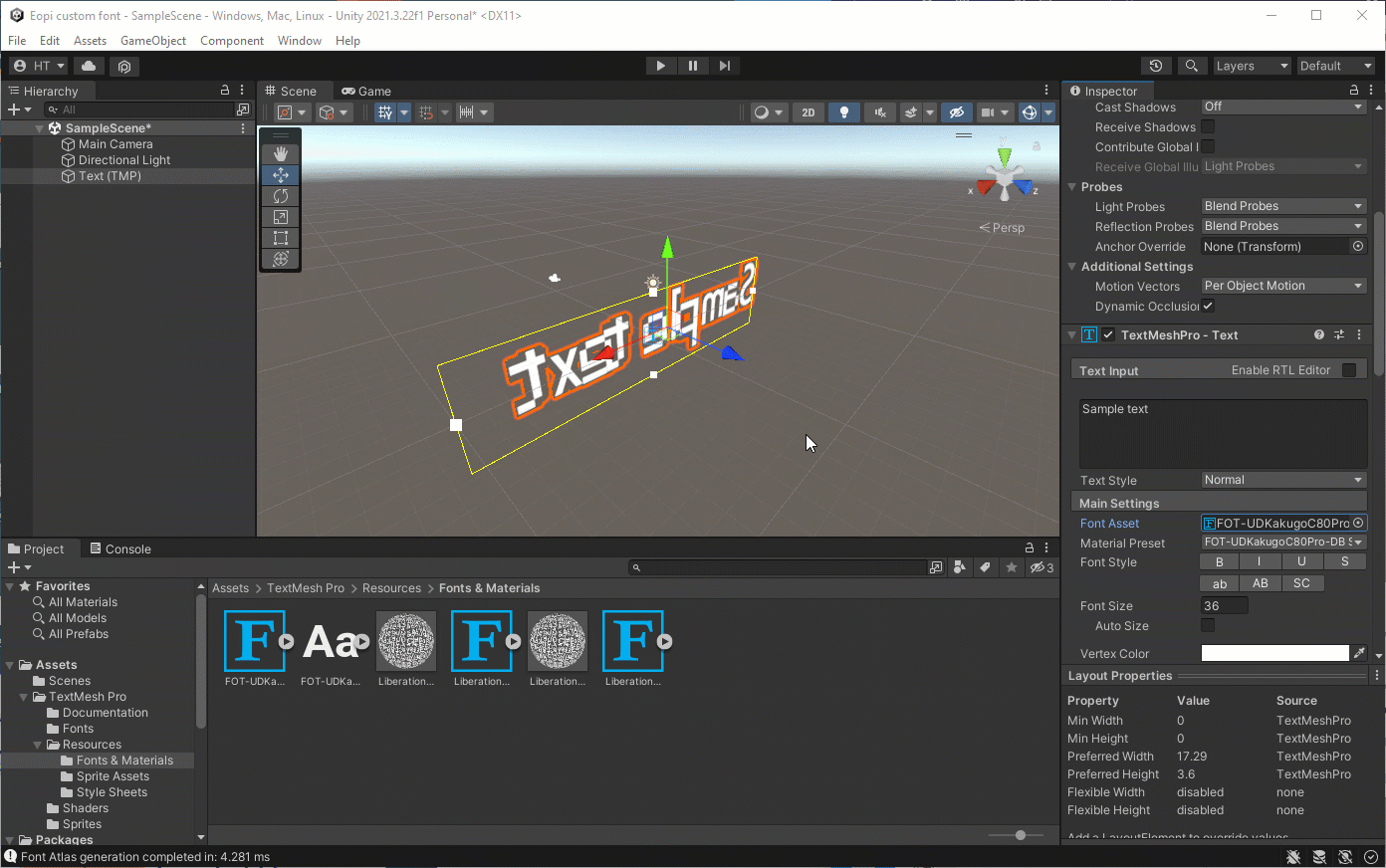
Task: Toggle the grid visibility button
Action: tap(384, 112)
